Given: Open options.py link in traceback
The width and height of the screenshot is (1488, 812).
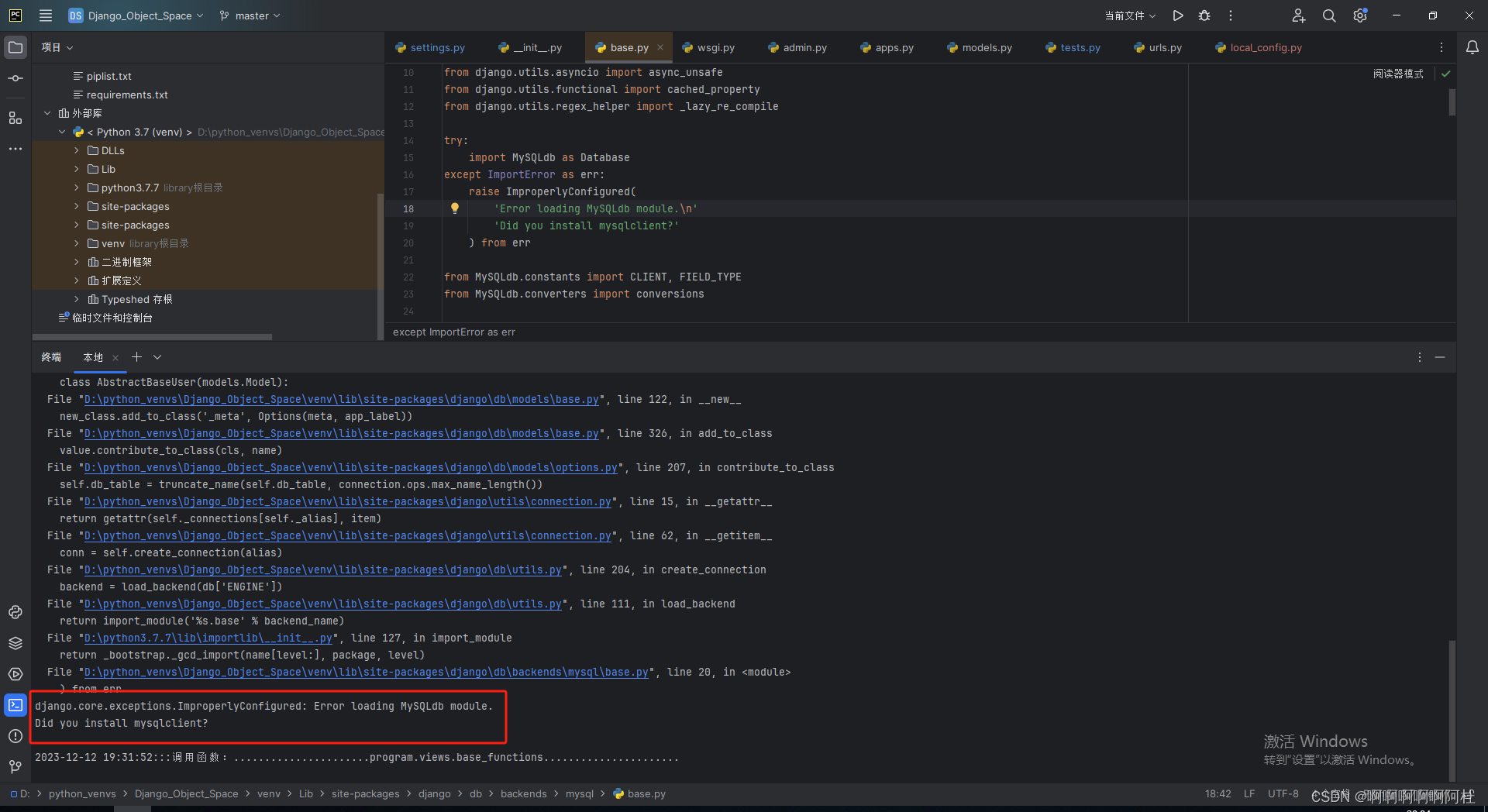Looking at the screenshot, I should coord(351,467).
